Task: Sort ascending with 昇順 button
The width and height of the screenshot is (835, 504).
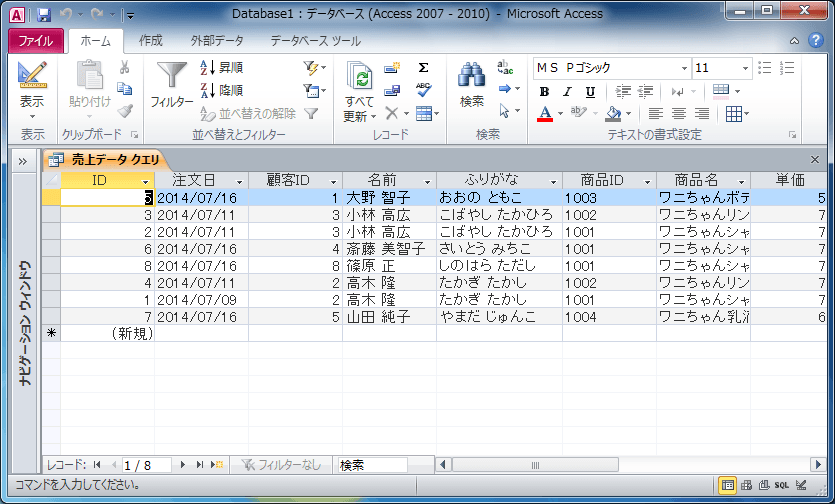Action: [x=222, y=68]
